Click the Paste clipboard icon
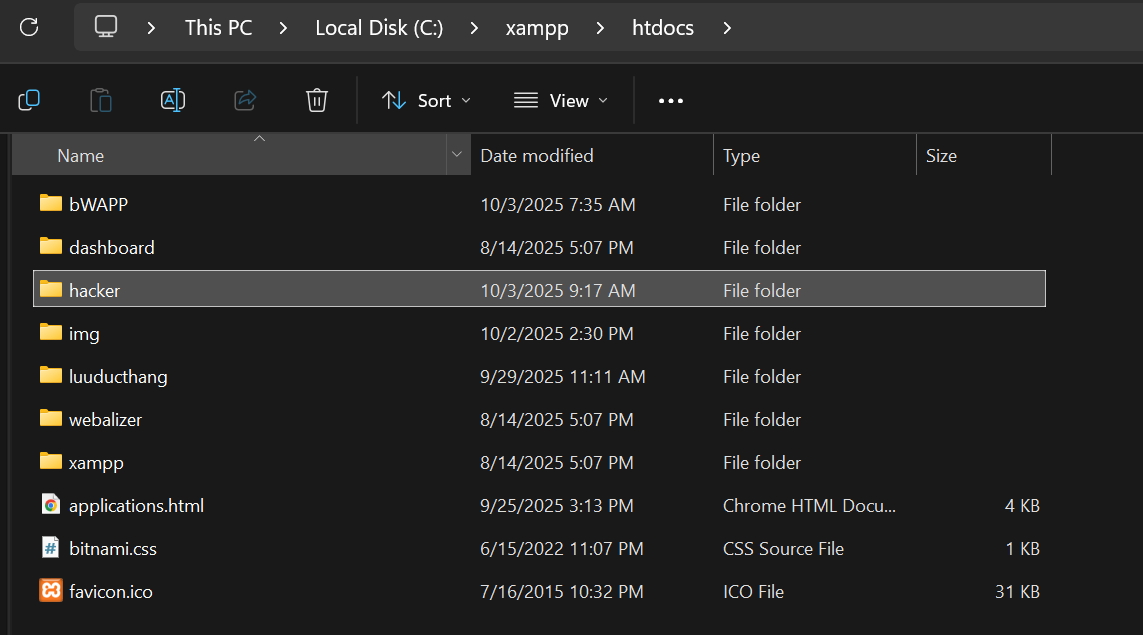1143x635 pixels. click(x=101, y=100)
